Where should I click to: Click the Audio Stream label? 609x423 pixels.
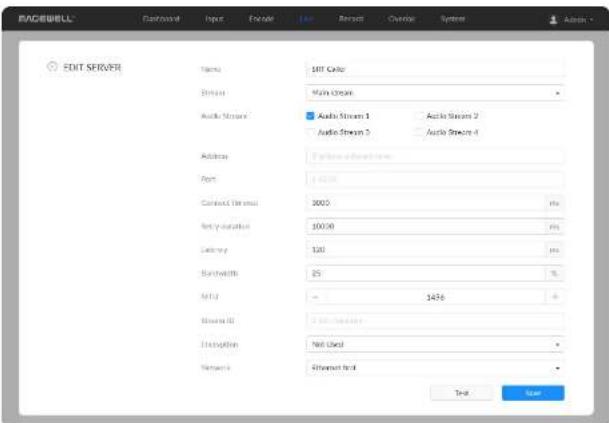point(224,116)
